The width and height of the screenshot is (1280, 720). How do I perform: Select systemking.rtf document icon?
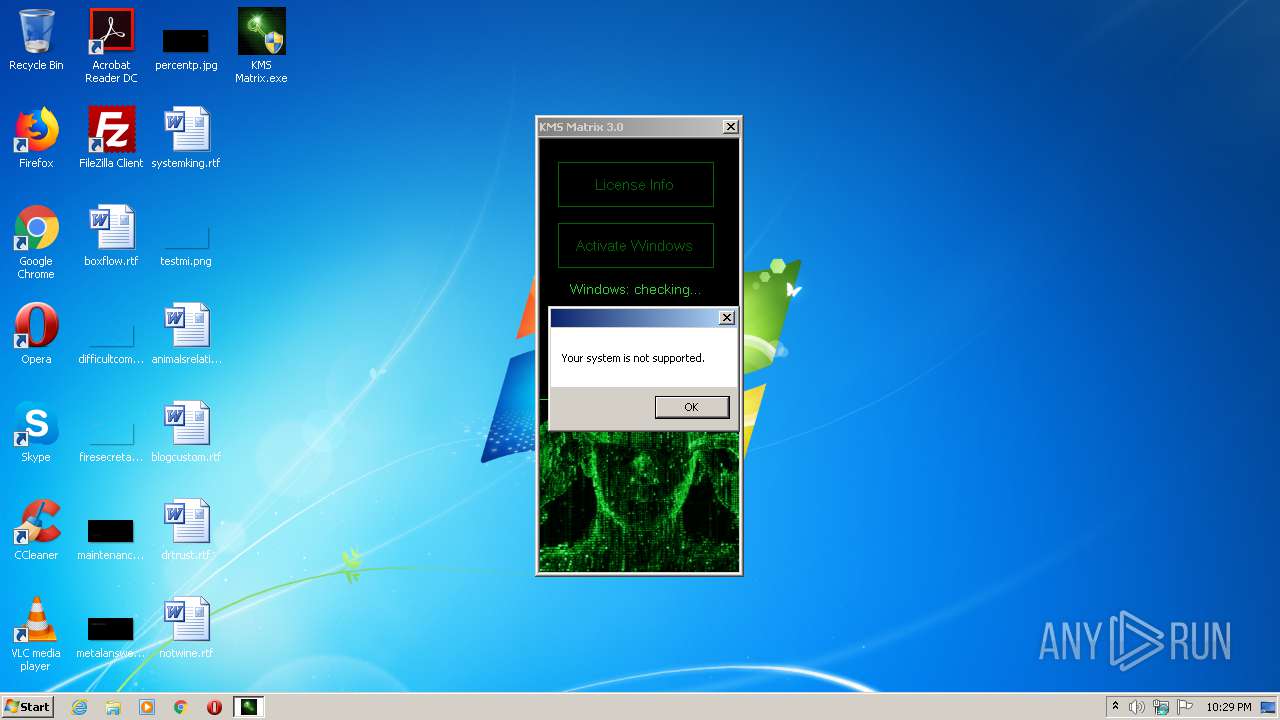(186, 138)
